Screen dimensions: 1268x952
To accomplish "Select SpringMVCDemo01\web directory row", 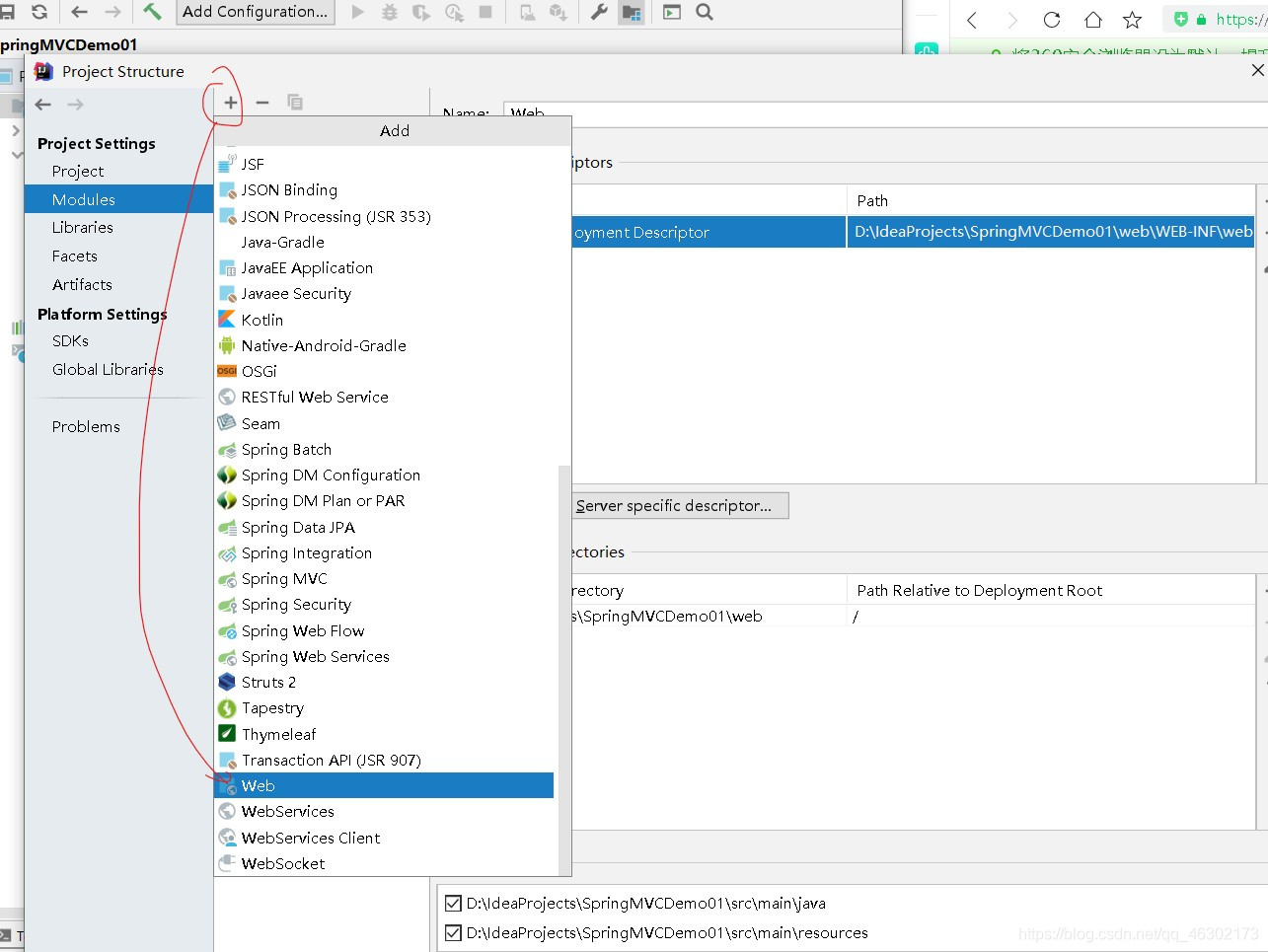I will point(913,616).
